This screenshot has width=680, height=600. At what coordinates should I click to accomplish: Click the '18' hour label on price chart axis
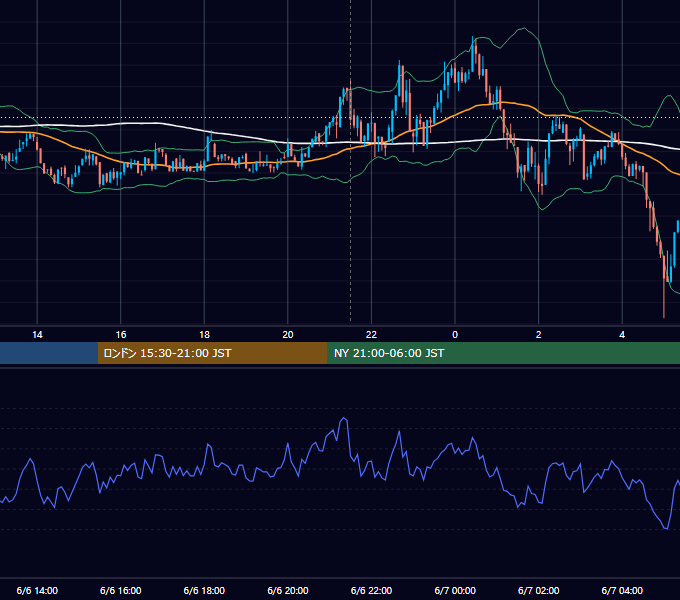tap(204, 335)
